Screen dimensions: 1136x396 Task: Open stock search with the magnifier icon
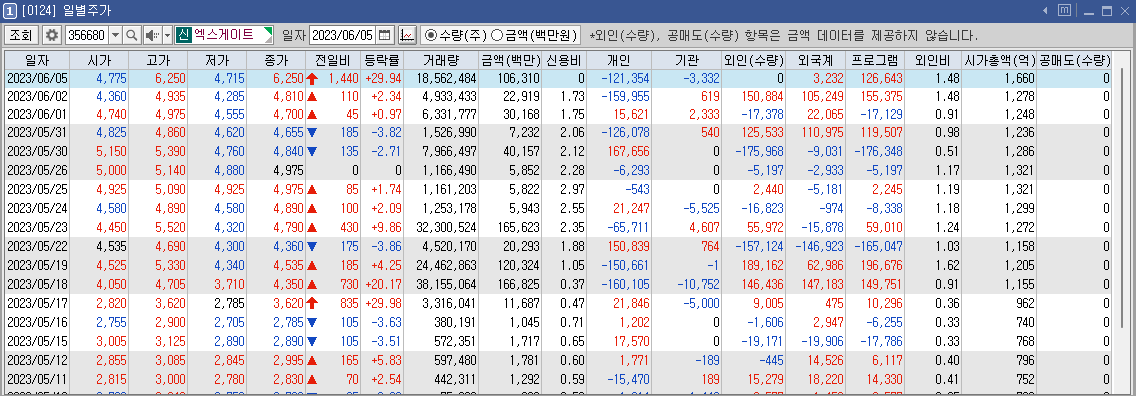point(132,35)
